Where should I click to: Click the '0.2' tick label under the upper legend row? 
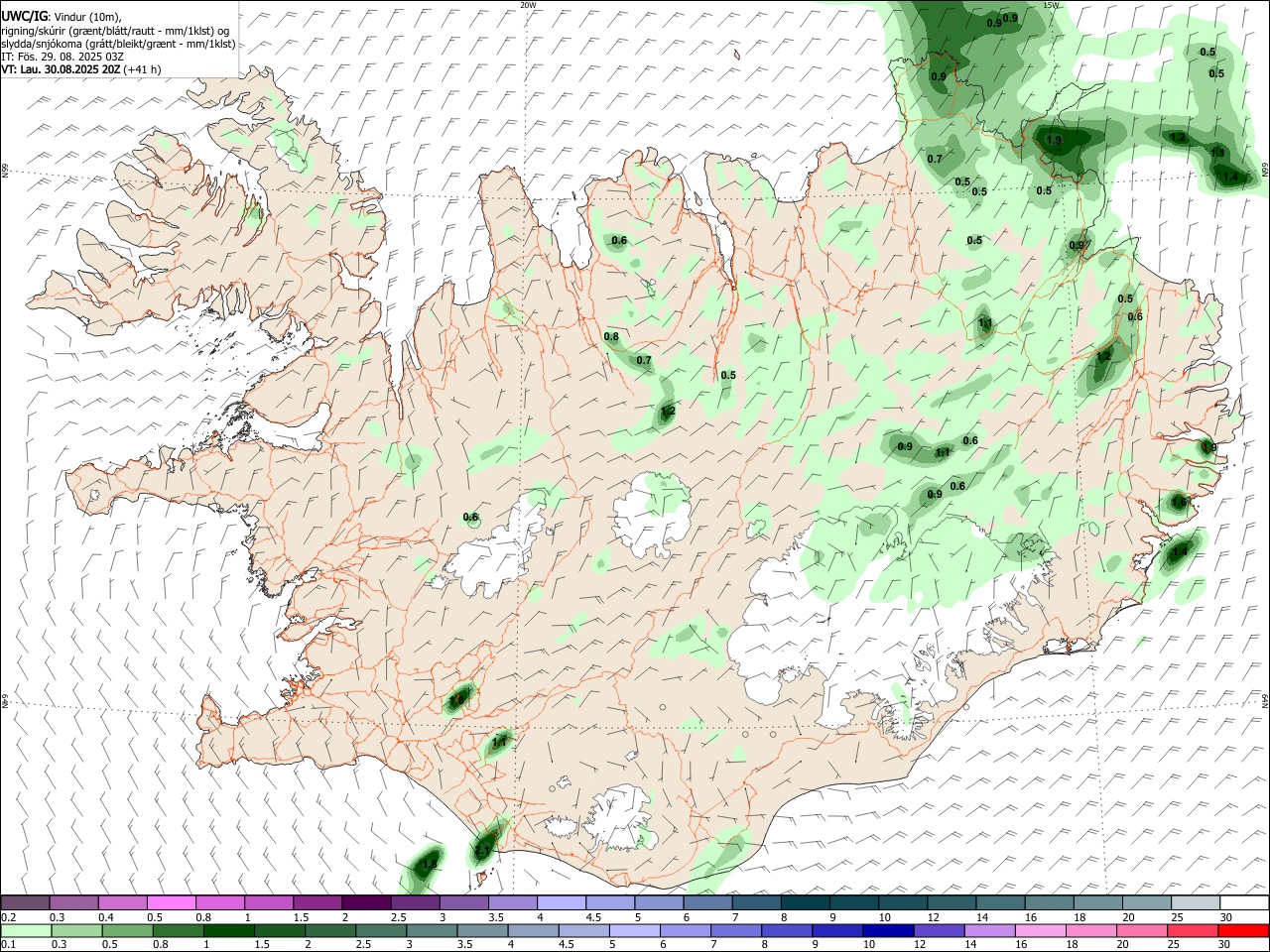pyautogui.click(x=9, y=917)
